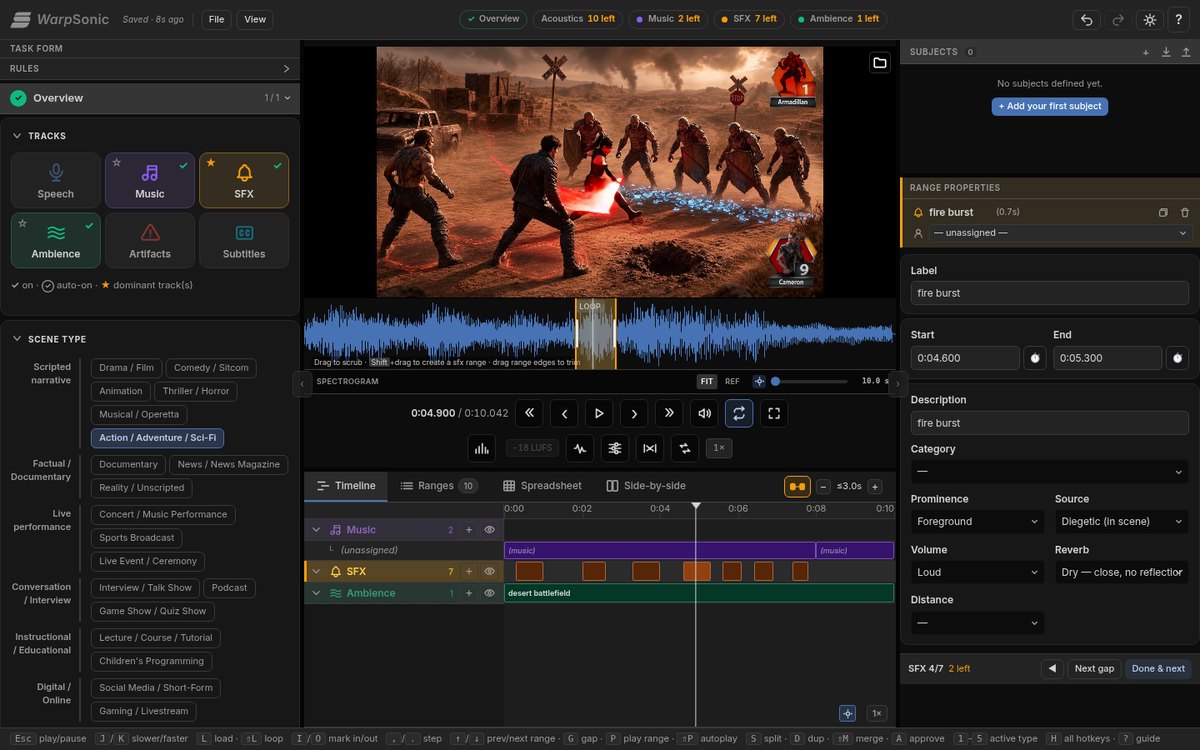
Task: Open the View menu
Action: click(x=255, y=19)
